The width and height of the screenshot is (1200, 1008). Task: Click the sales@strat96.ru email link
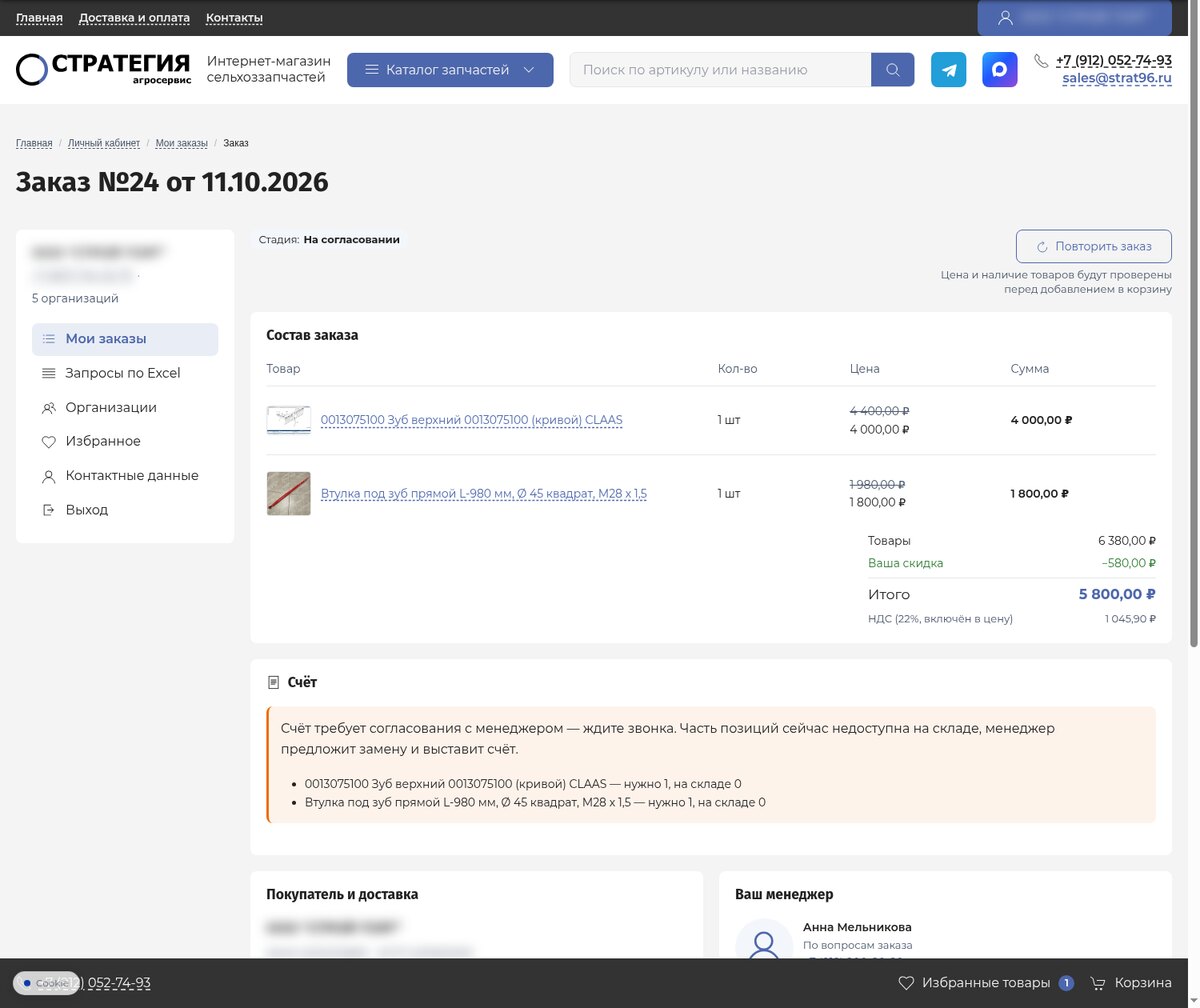1117,78
